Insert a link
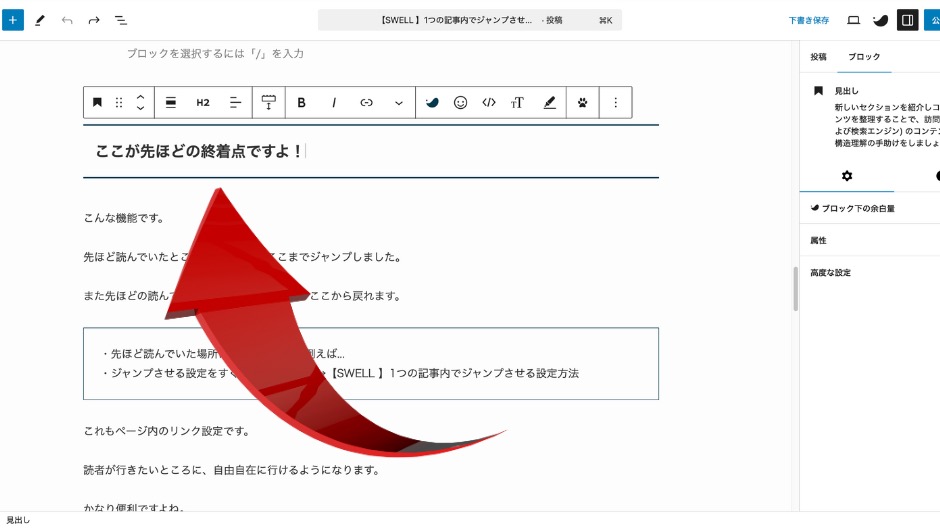 pyautogui.click(x=366, y=102)
